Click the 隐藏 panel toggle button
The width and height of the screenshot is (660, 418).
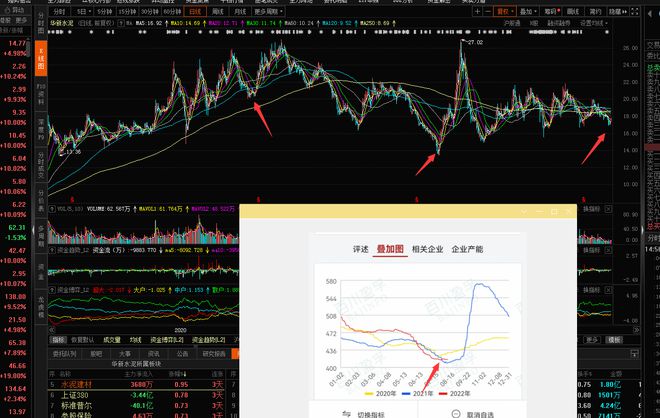pyautogui.click(x=617, y=12)
